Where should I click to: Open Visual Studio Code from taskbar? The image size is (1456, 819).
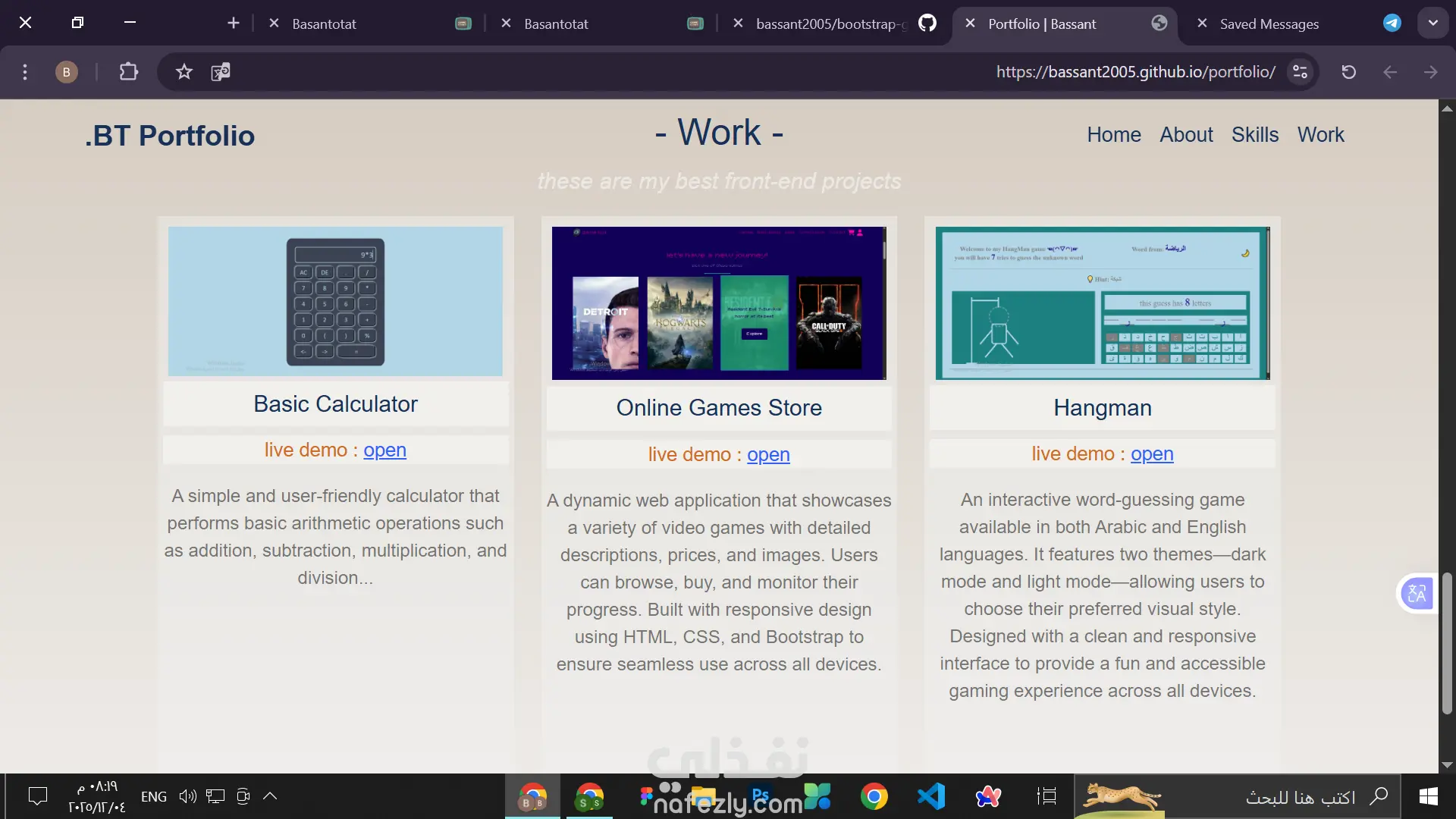tap(931, 796)
